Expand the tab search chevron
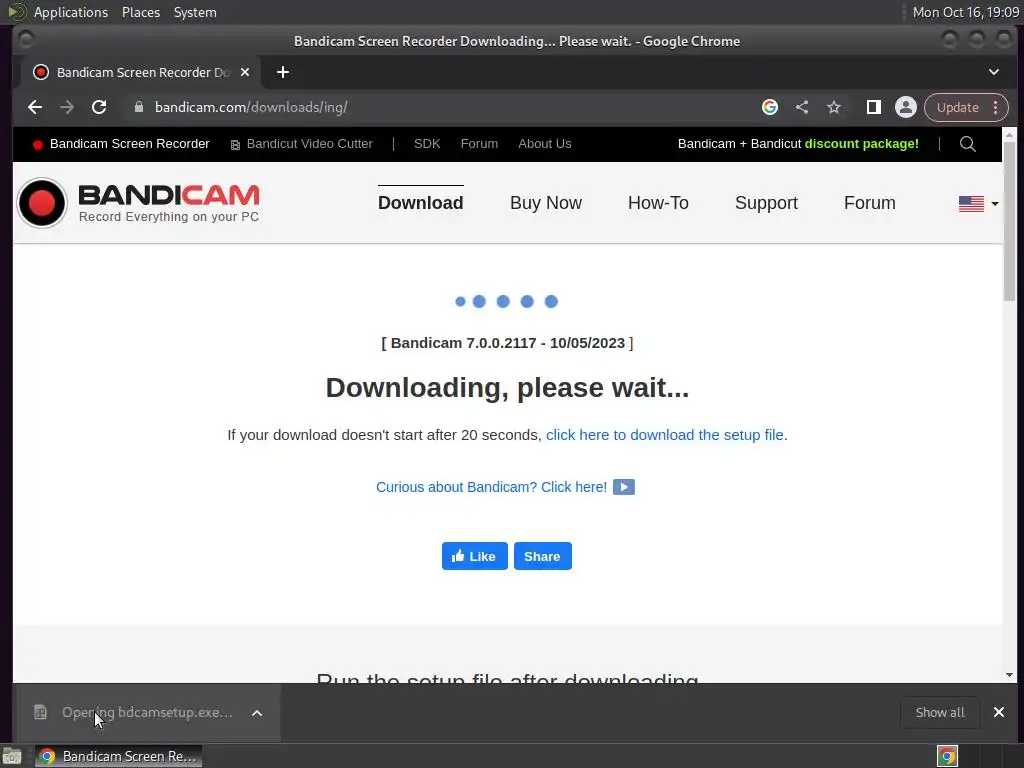1024x768 pixels. pyautogui.click(x=993, y=72)
